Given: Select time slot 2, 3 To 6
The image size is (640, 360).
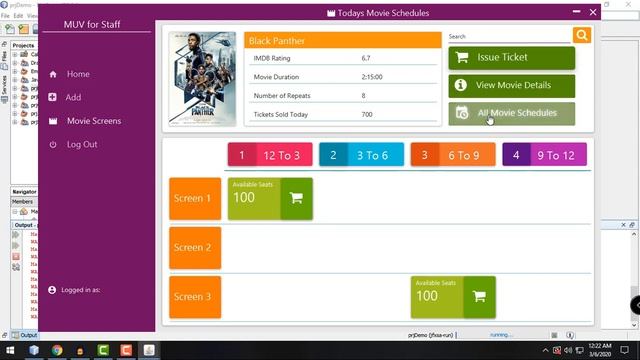Looking at the screenshot, I should pyautogui.click(x=361, y=155).
